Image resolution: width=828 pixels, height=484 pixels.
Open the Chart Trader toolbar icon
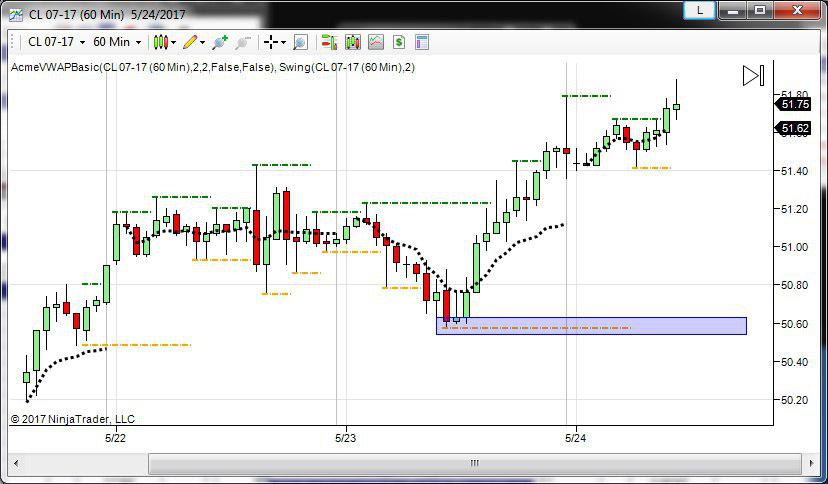(x=327, y=42)
